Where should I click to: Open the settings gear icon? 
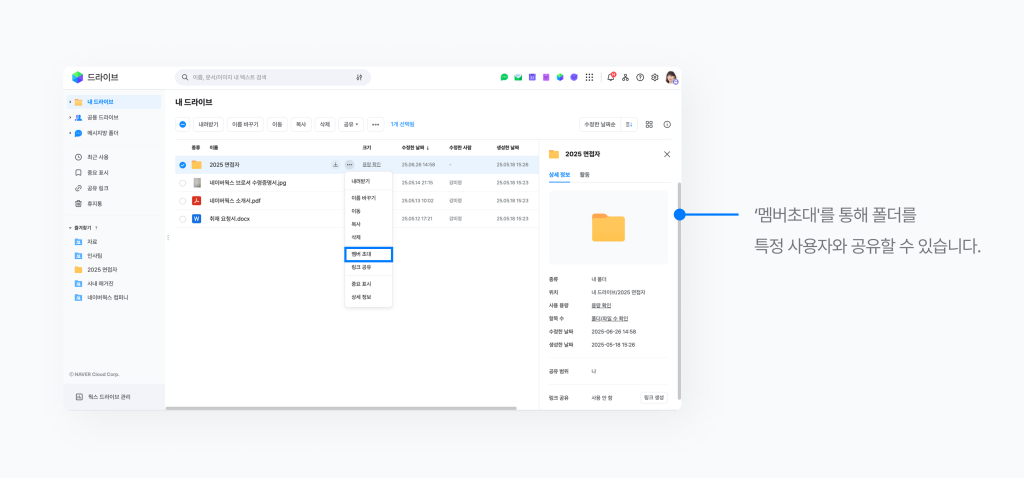[x=655, y=77]
